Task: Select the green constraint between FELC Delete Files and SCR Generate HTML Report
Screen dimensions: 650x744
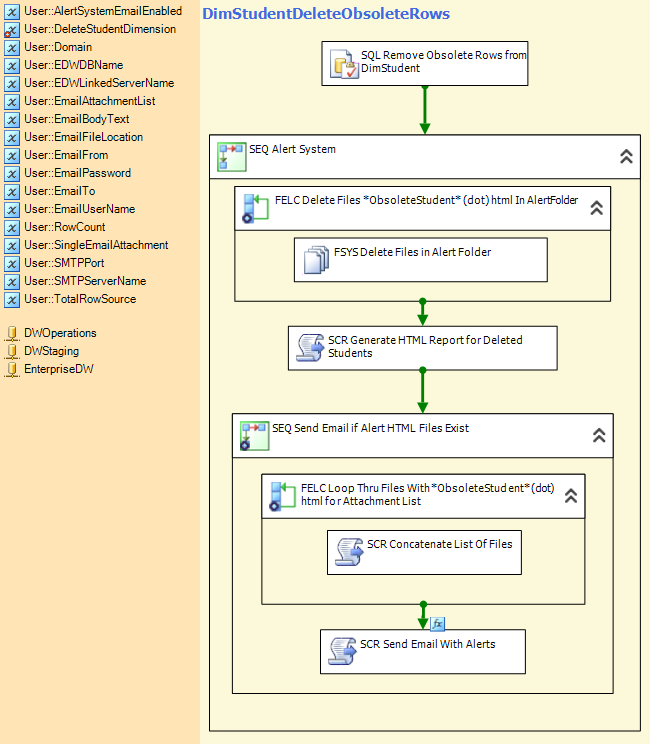Action: tap(423, 312)
